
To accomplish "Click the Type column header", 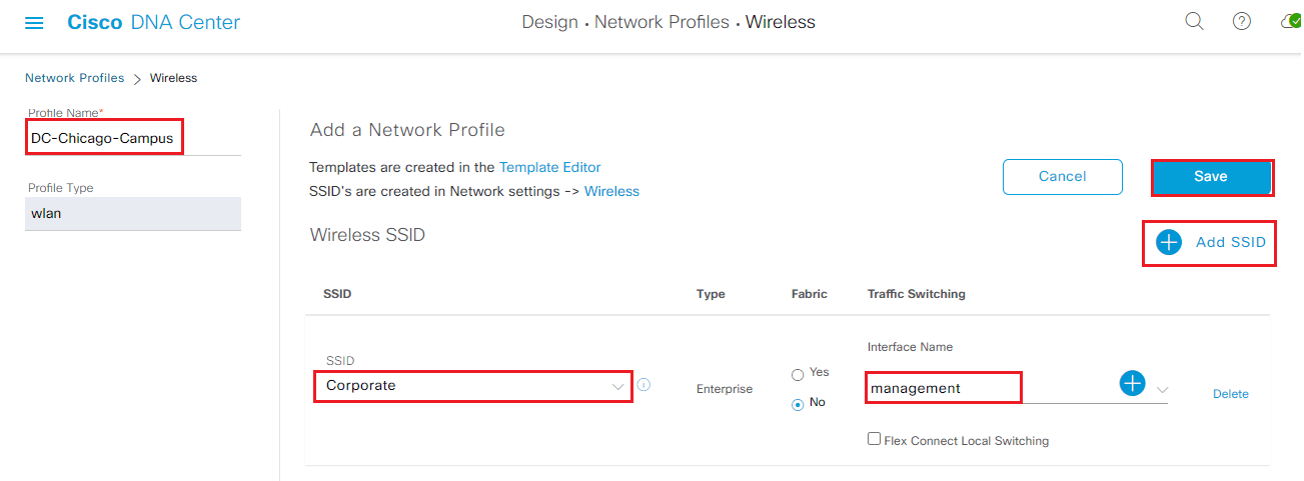I will [711, 294].
